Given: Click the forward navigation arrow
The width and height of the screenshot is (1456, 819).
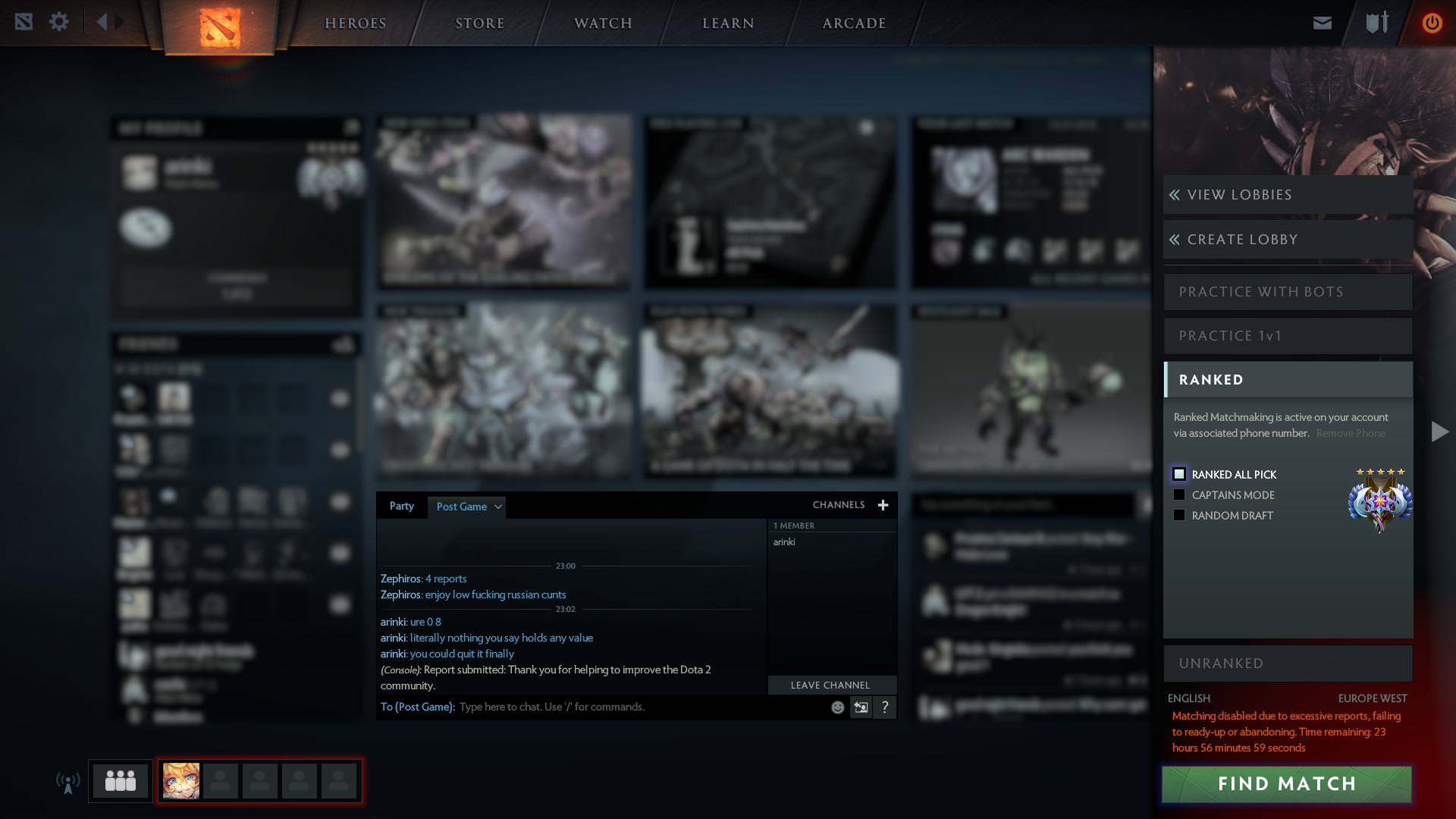Looking at the screenshot, I should coord(121,21).
